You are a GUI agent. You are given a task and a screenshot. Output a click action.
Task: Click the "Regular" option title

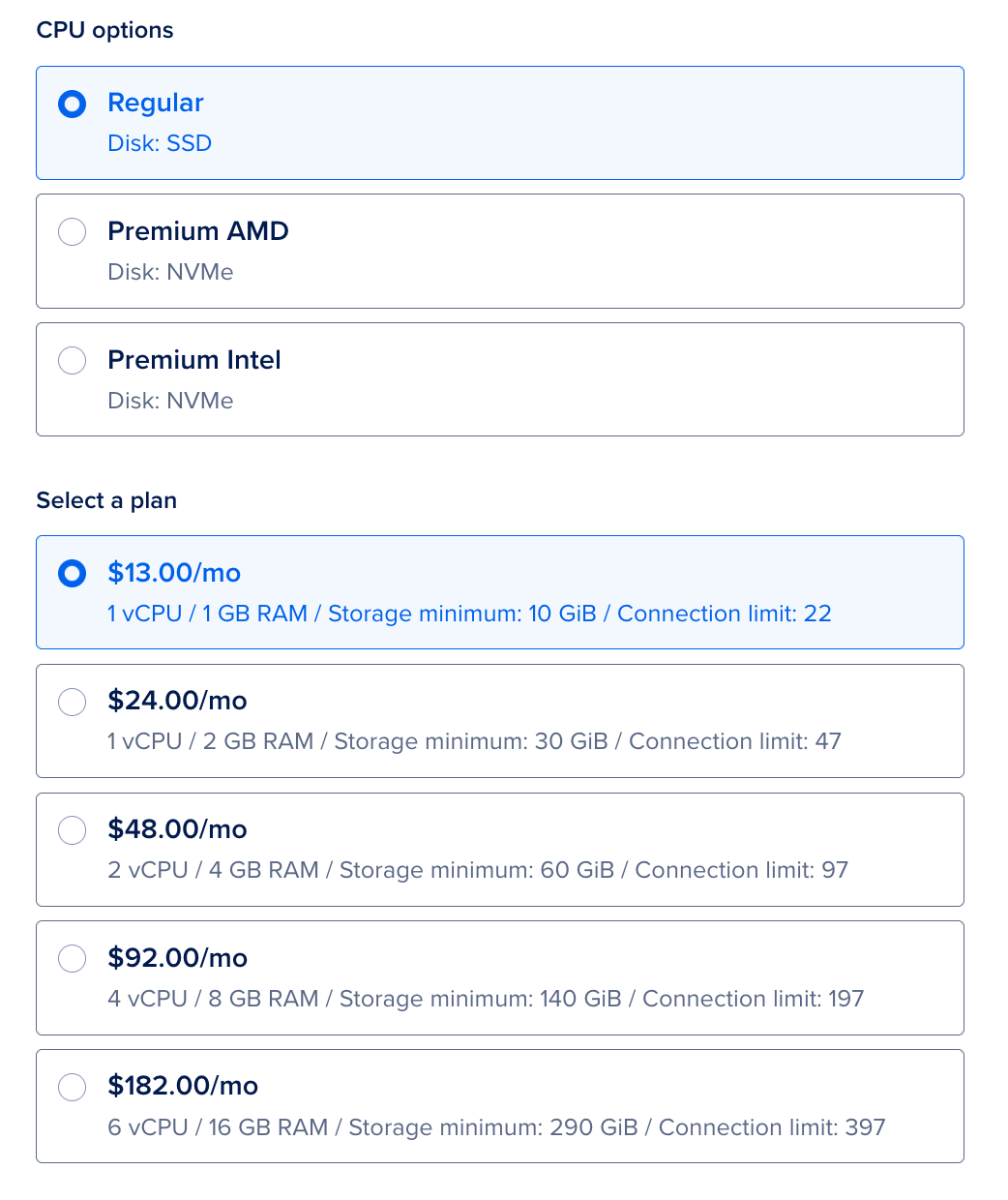click(156, 103)
